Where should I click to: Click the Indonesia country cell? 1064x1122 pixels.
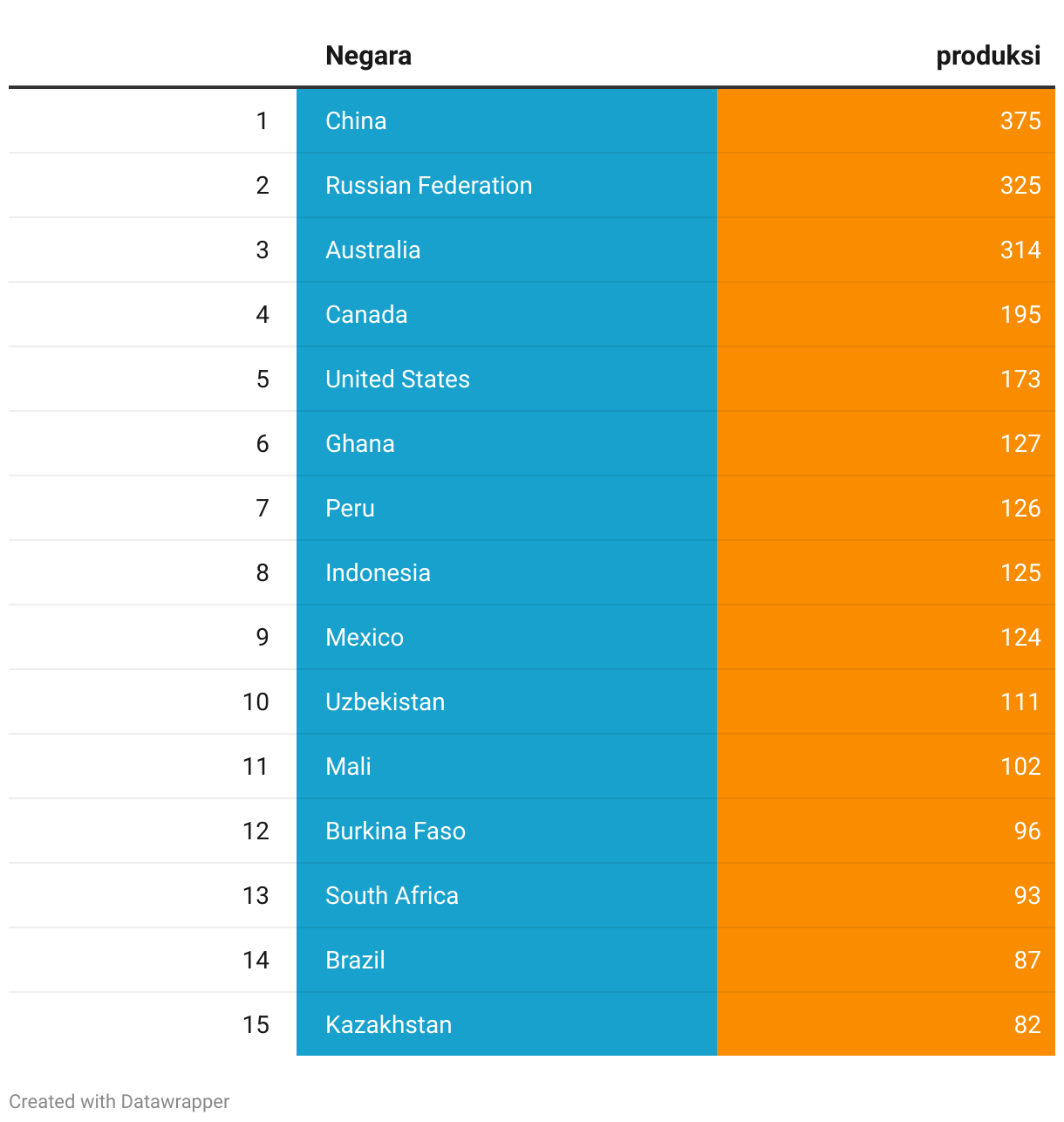coord(378,572)
